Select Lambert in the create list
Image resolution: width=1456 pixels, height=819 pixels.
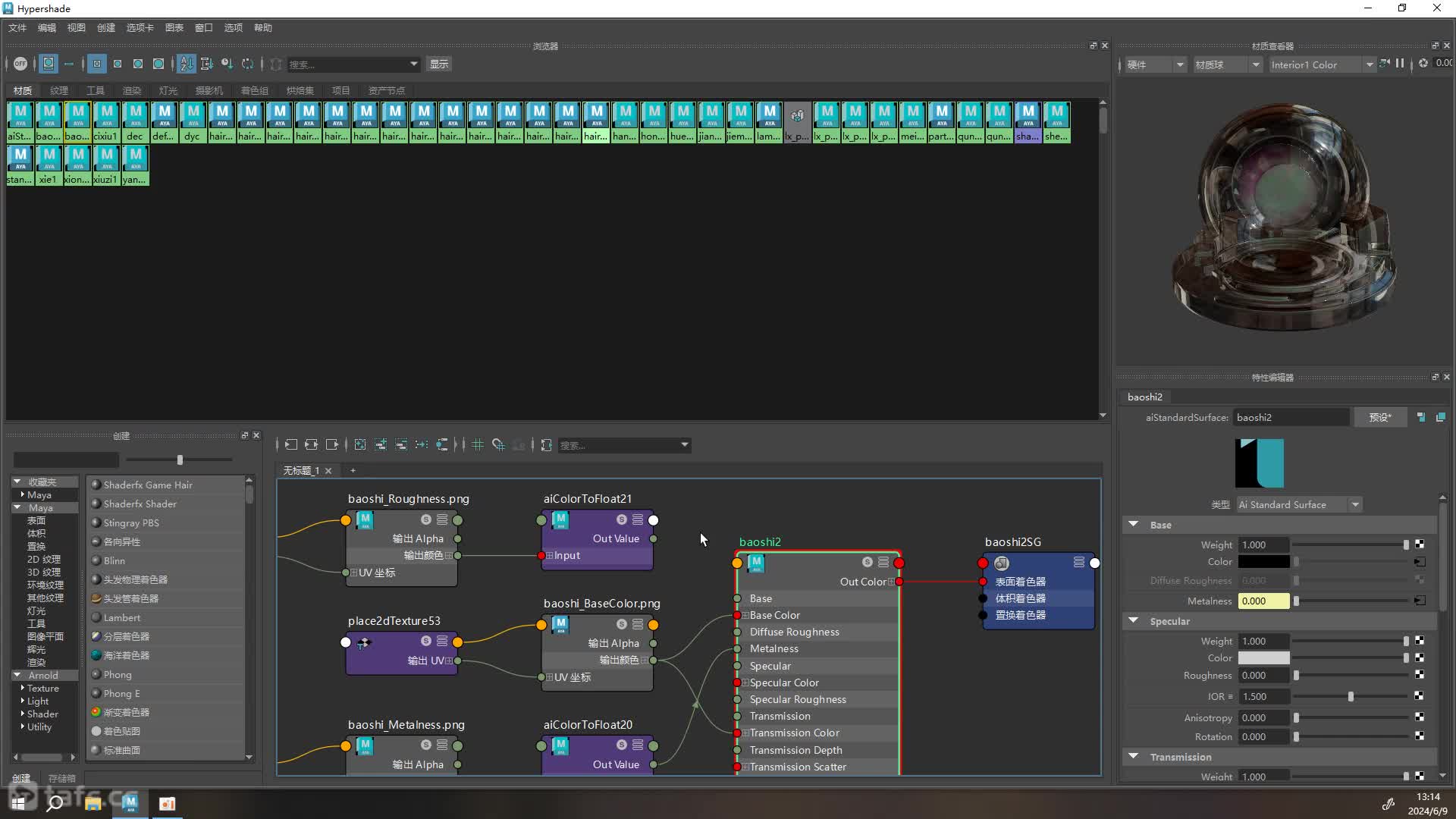[122, 617]
